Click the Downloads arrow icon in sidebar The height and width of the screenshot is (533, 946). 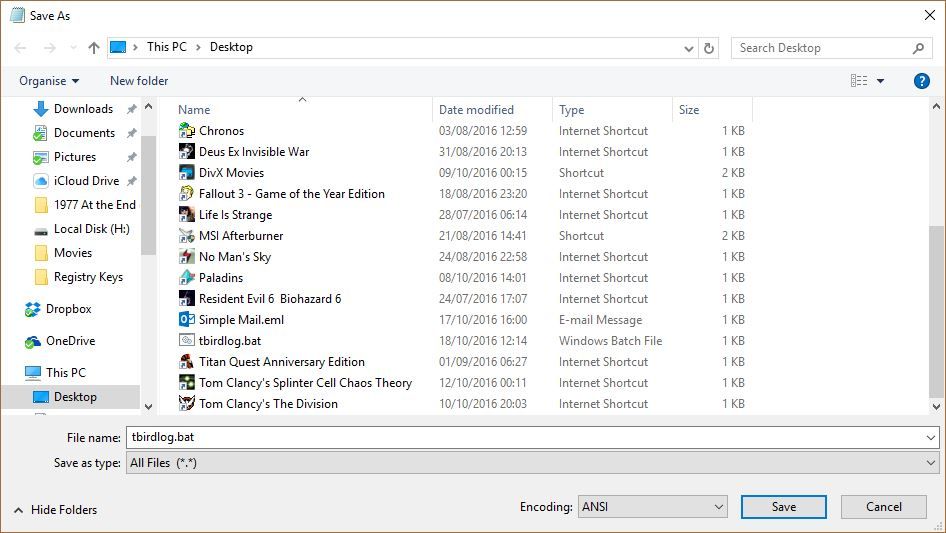[x=40, y=109]
